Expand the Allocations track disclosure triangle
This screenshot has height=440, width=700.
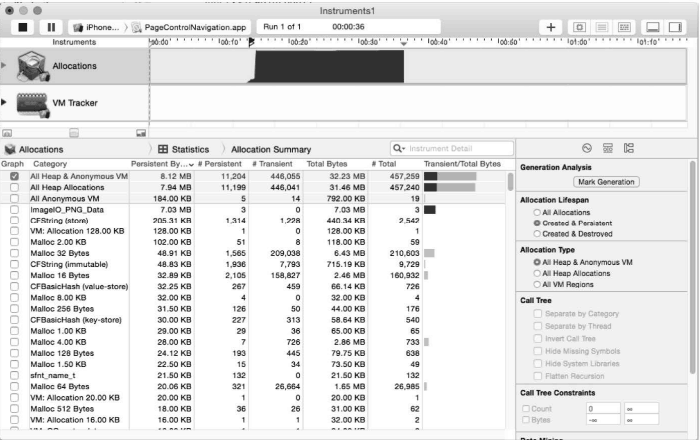[4, 65]
